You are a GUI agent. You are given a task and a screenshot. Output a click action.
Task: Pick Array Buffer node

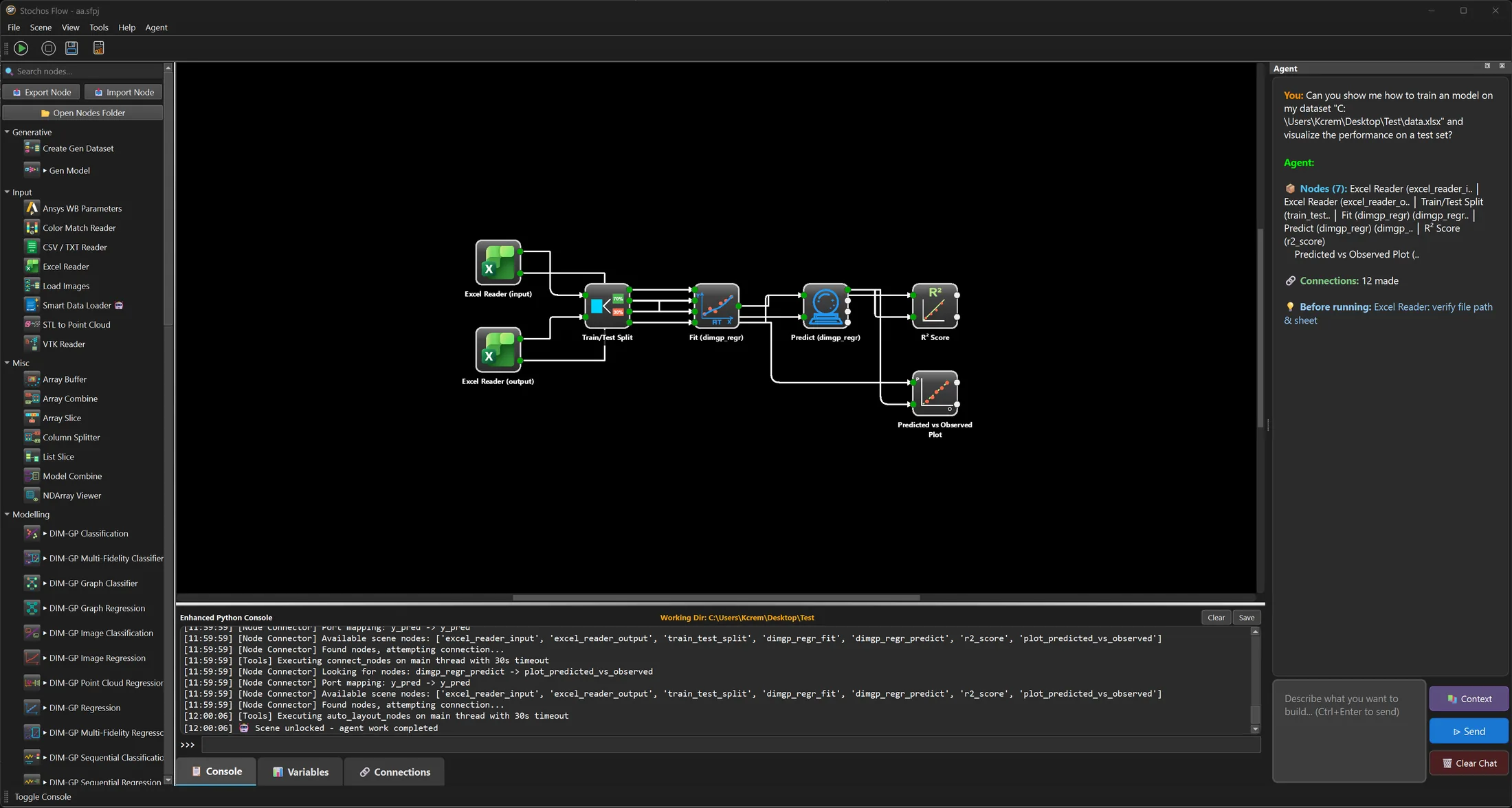pos(65,379)
